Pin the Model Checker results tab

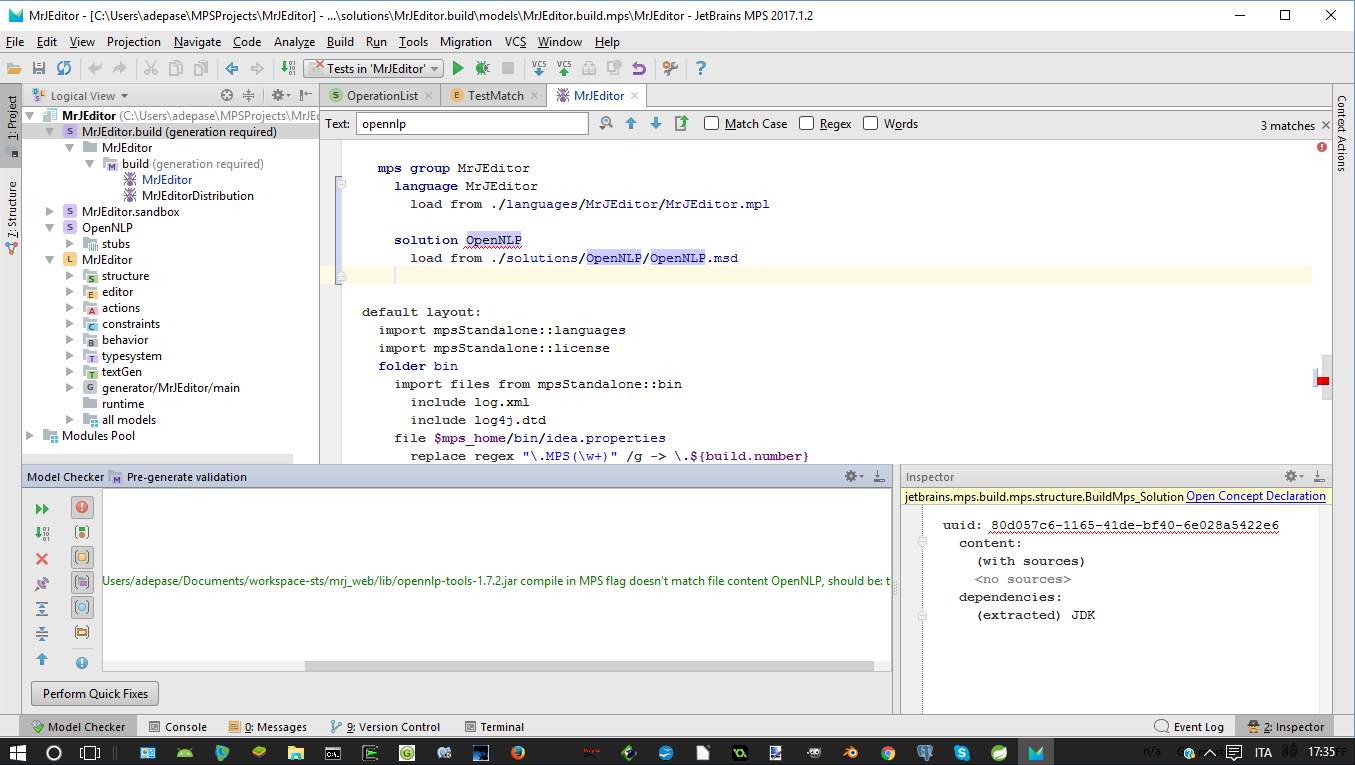coord(42,583)
